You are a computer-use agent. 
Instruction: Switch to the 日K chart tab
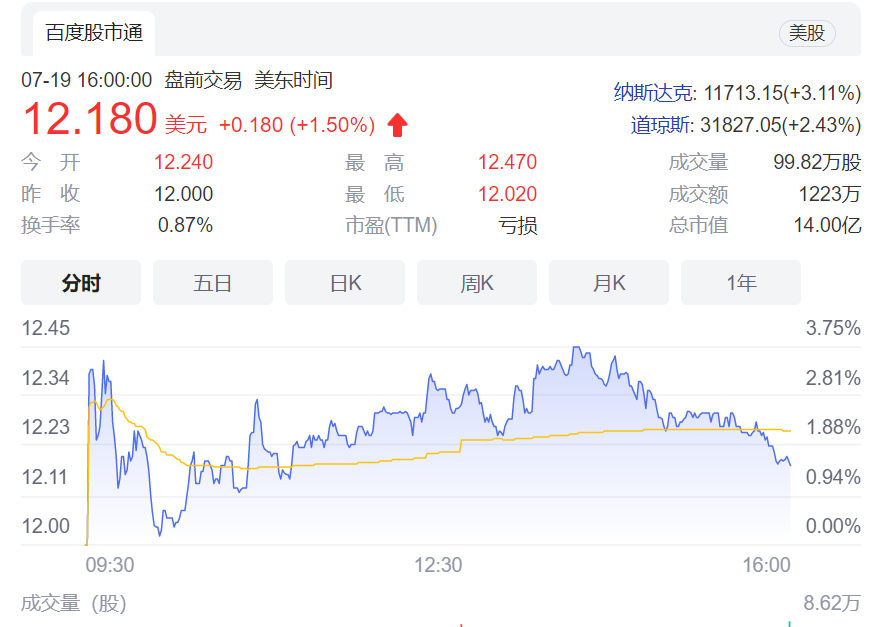[345, 283]
